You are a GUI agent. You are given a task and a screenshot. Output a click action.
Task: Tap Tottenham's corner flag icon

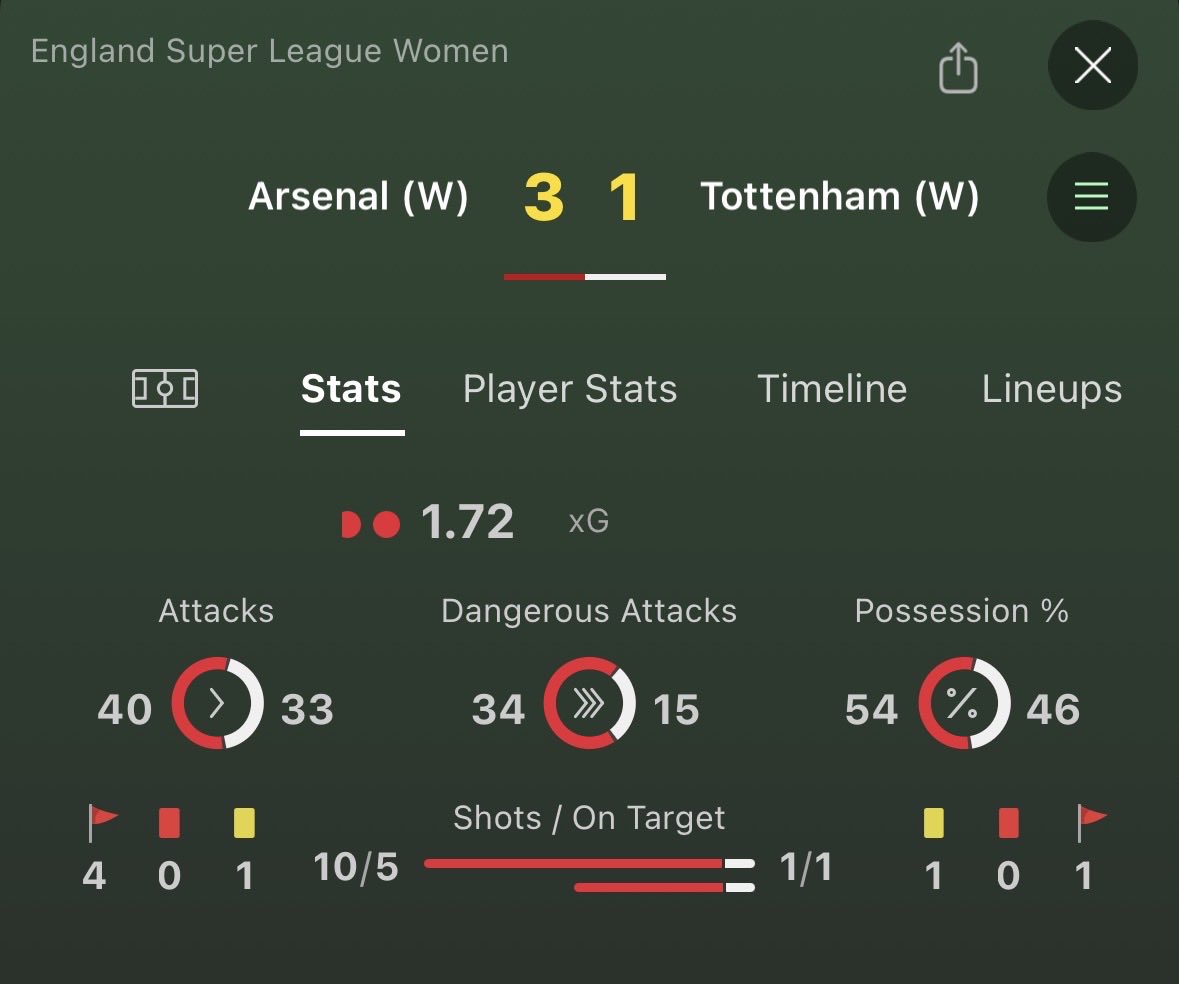point(1090,822)
